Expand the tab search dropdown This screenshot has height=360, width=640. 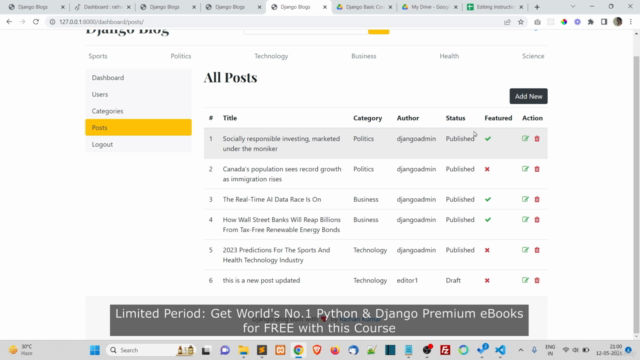pyautogui.click(x=573, y=7)
